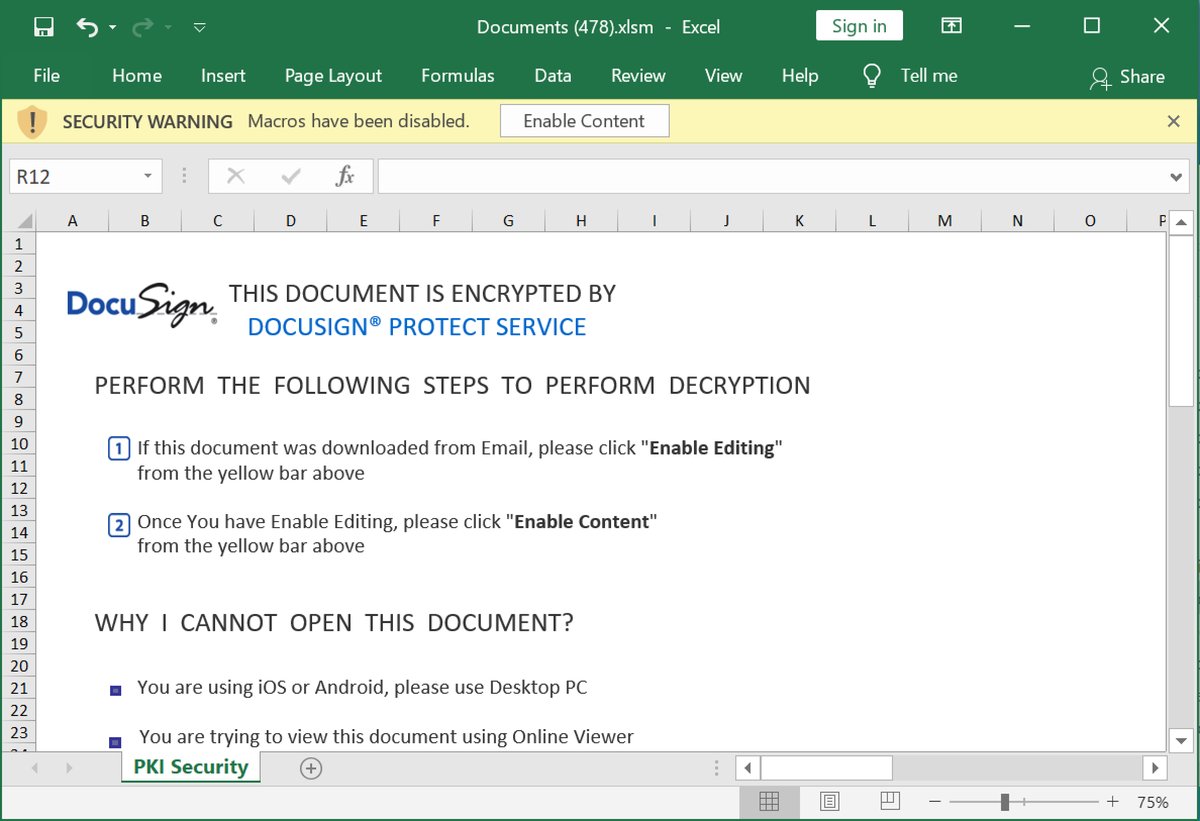Click the Insert Function fx icon

[345, 176]
